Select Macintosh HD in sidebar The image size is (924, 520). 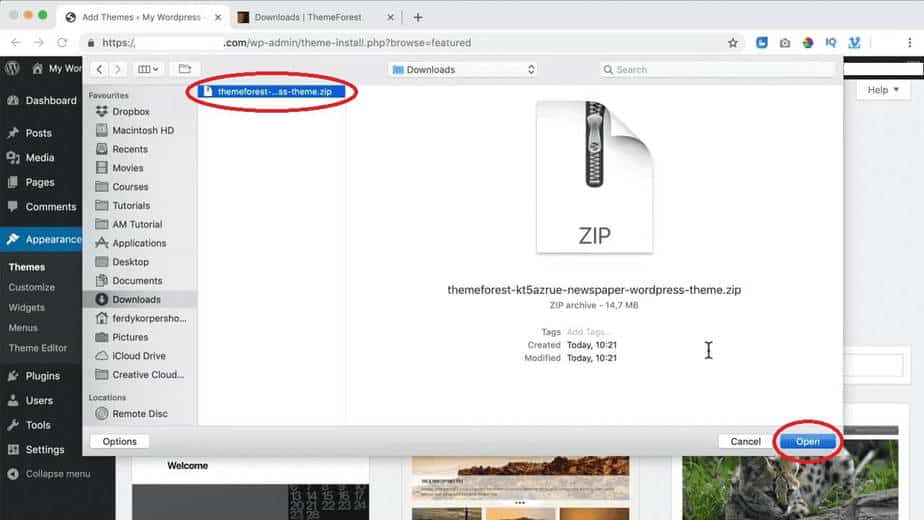tap(142, 130)
